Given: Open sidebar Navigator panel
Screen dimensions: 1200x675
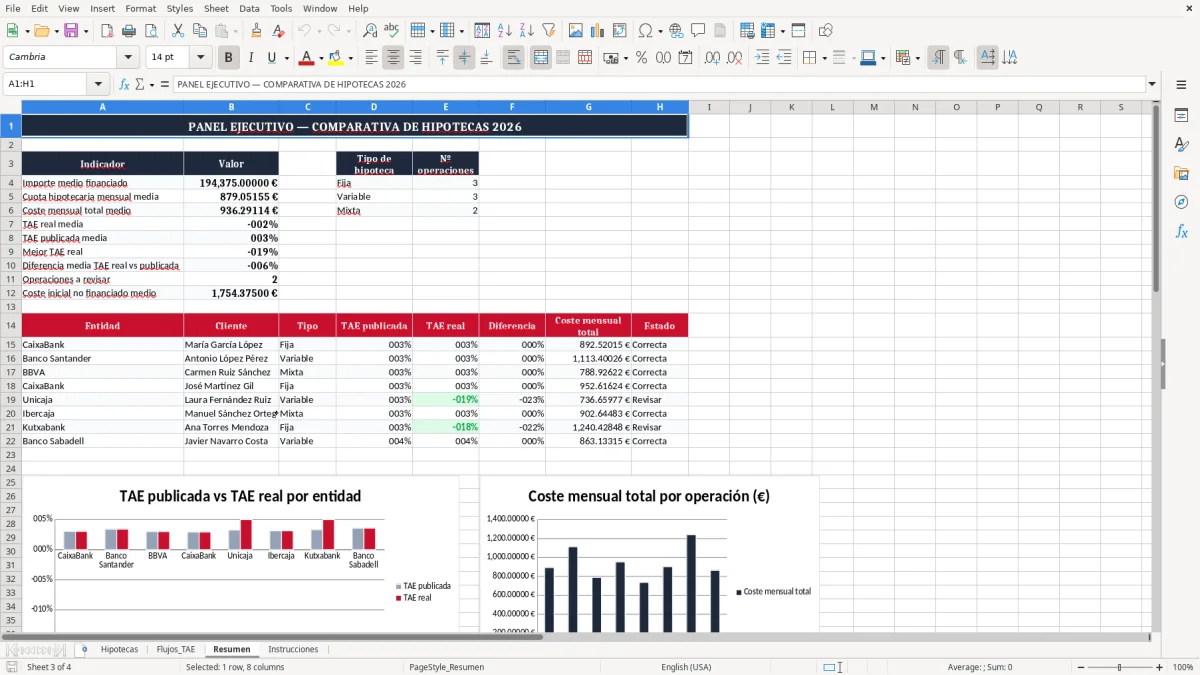Looking at the screenshot, I should pos(1181,202).
